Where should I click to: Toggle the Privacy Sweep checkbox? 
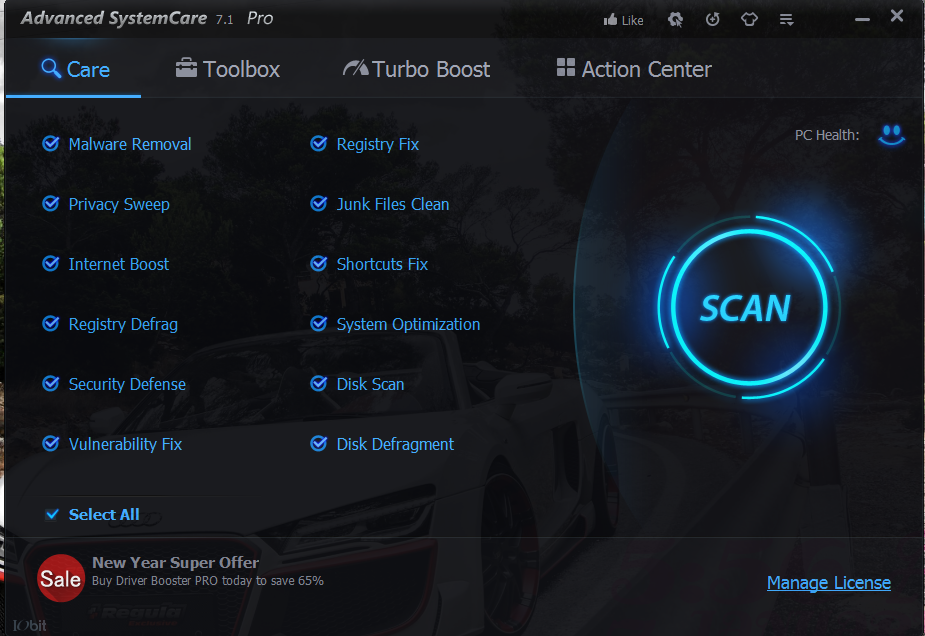[x=51, y=204]
